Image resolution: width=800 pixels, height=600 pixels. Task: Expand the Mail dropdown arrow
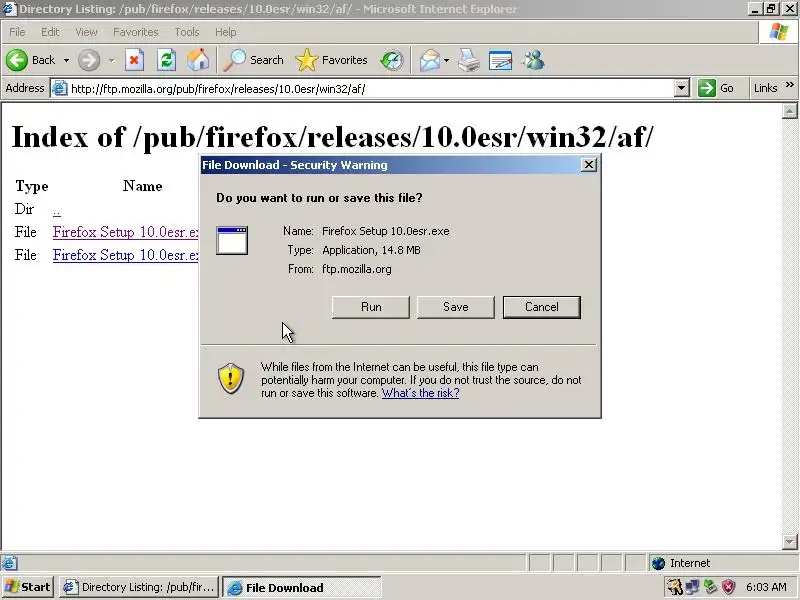click(446, 60)
